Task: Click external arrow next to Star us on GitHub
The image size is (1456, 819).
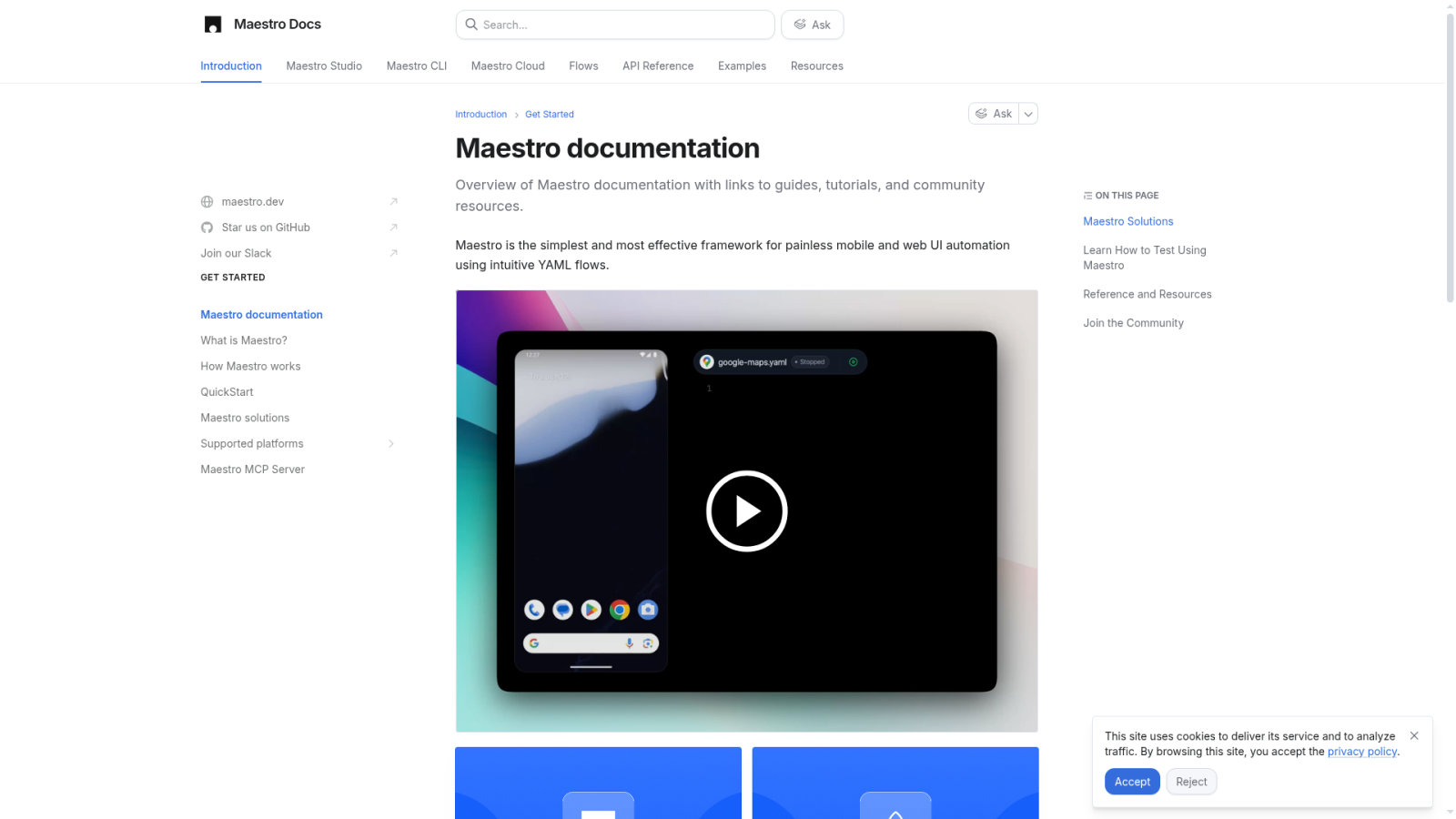Action: coord(393,227)
